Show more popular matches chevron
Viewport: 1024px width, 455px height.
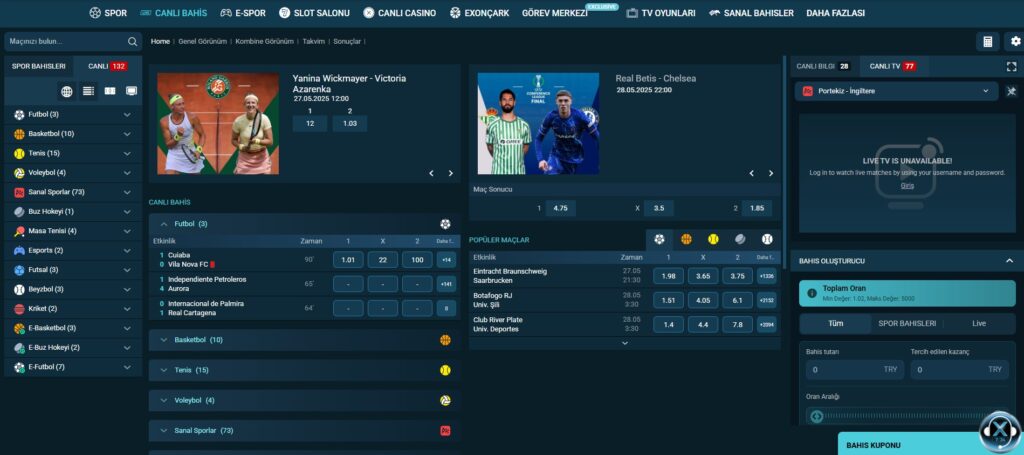click(x=624, y=343)
